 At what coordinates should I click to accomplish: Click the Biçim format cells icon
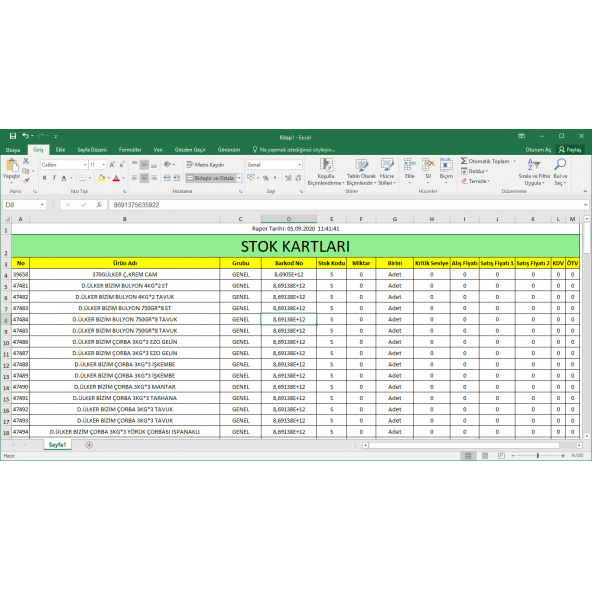coord(446,165)
